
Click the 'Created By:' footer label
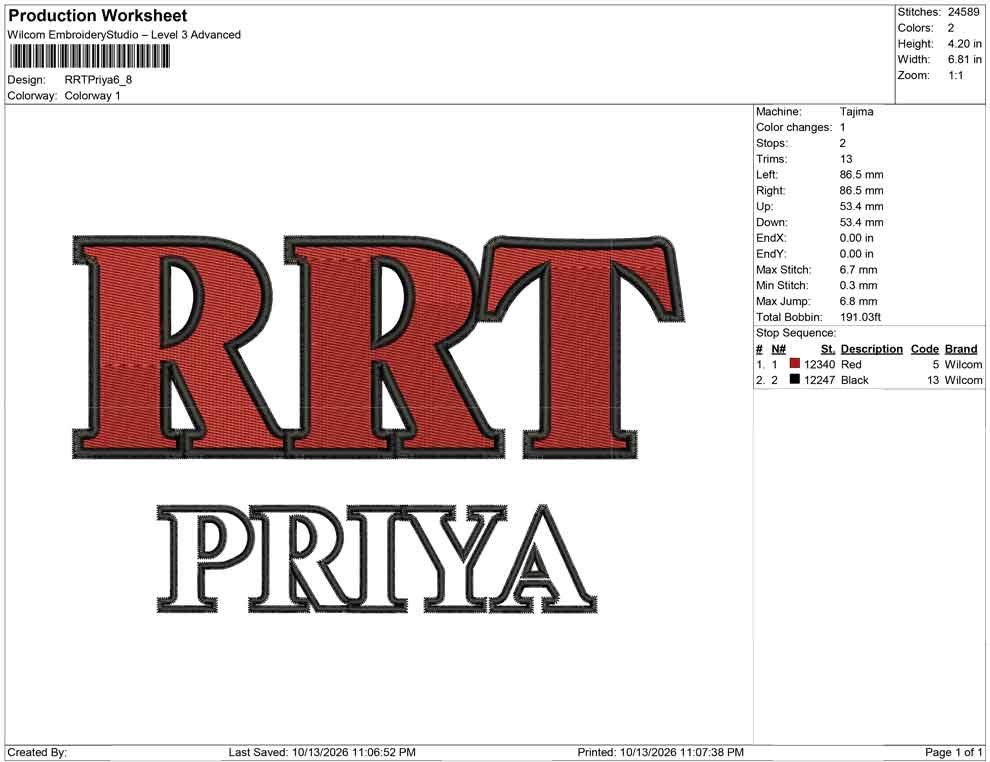(x=37, y=752)
